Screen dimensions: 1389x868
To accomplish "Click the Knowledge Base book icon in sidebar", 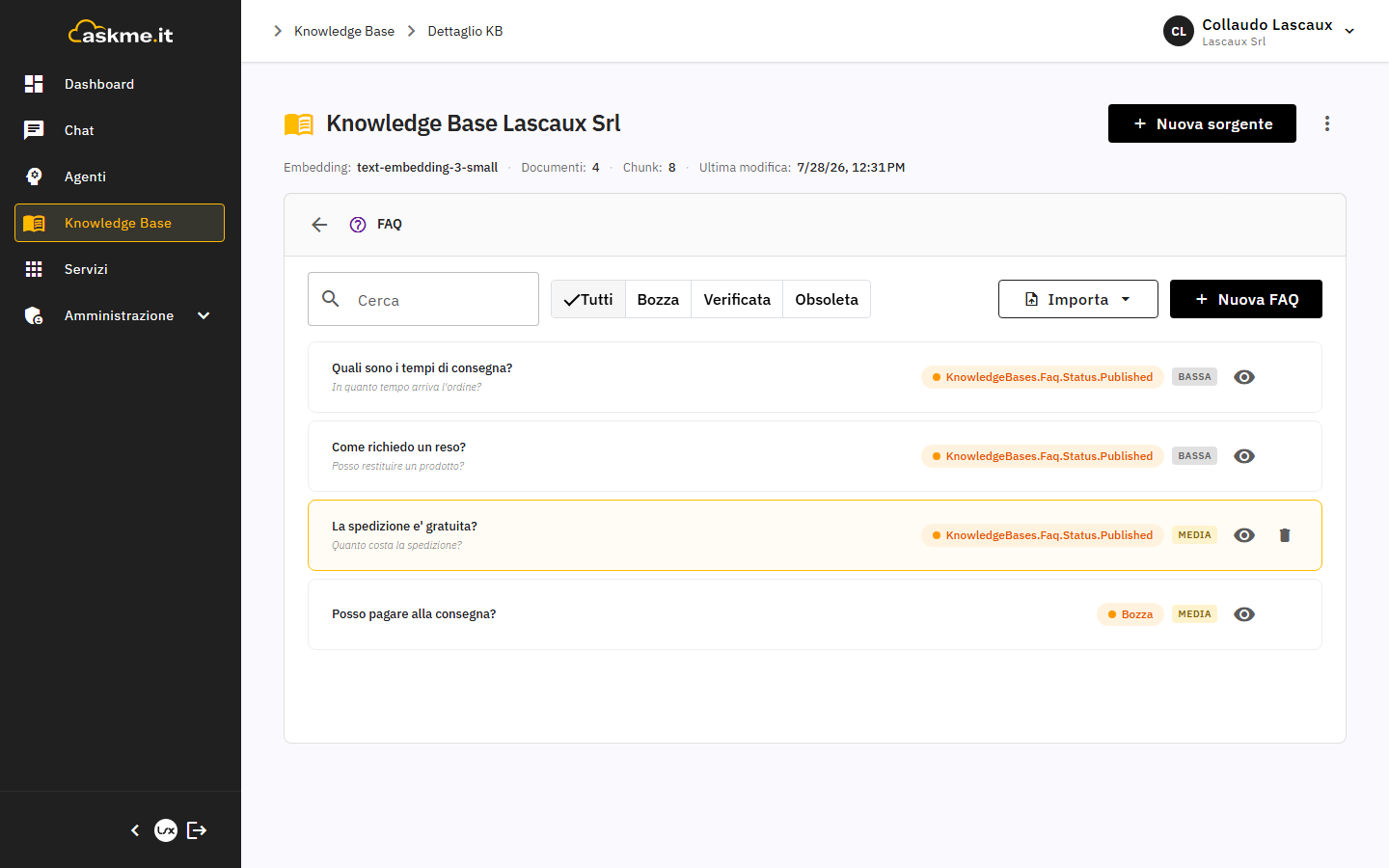I will 34,223.
